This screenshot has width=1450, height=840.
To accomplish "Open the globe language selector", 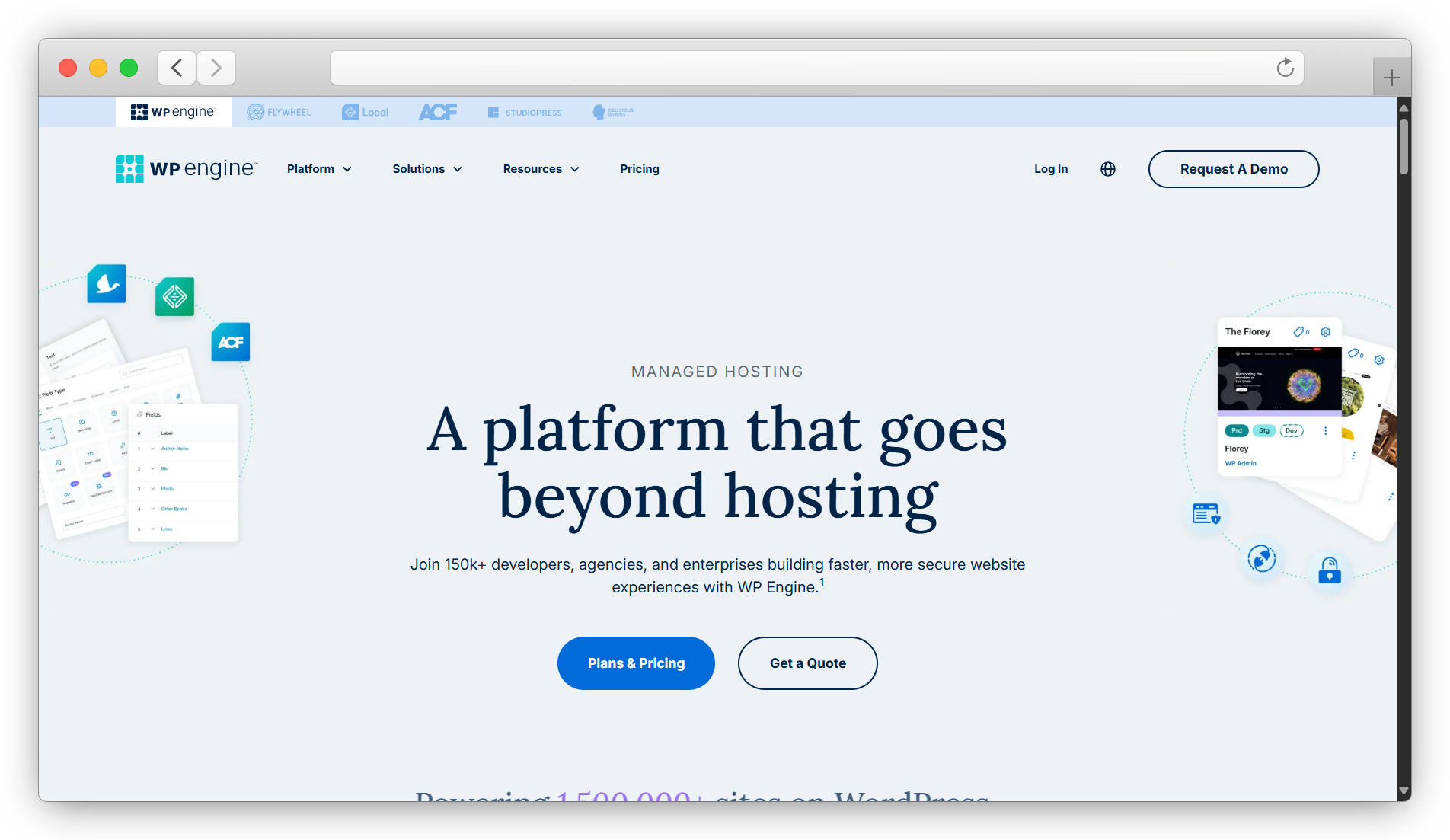I will point(1107,169).
